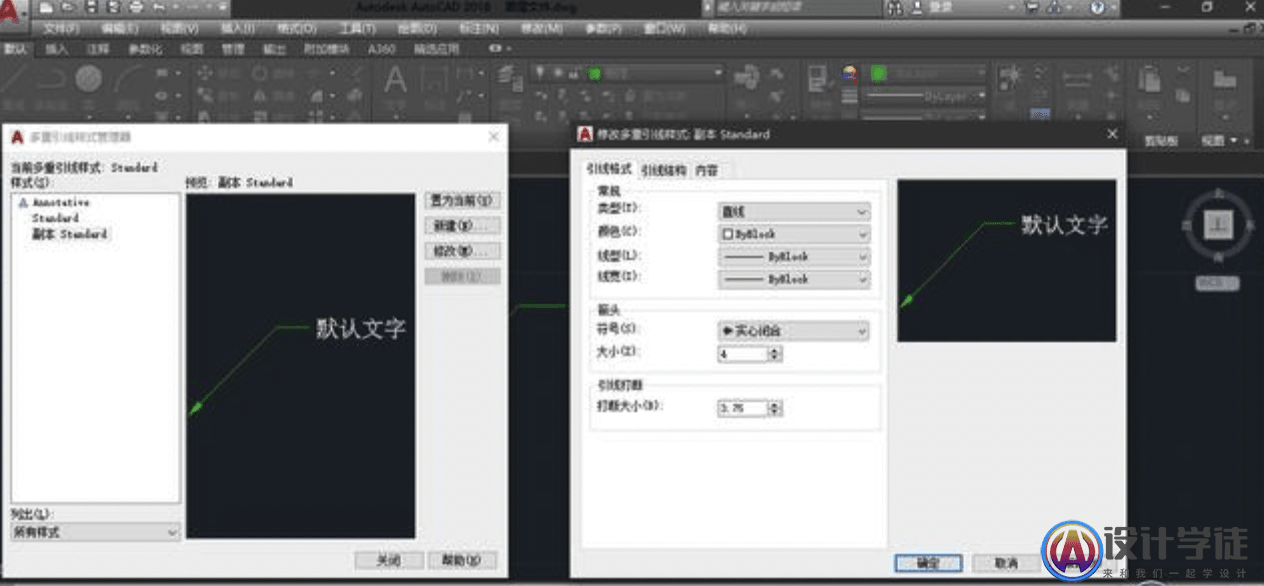
Task: Click the 置为当前 button
Action: pyautogui.click(x=463, y=201)
